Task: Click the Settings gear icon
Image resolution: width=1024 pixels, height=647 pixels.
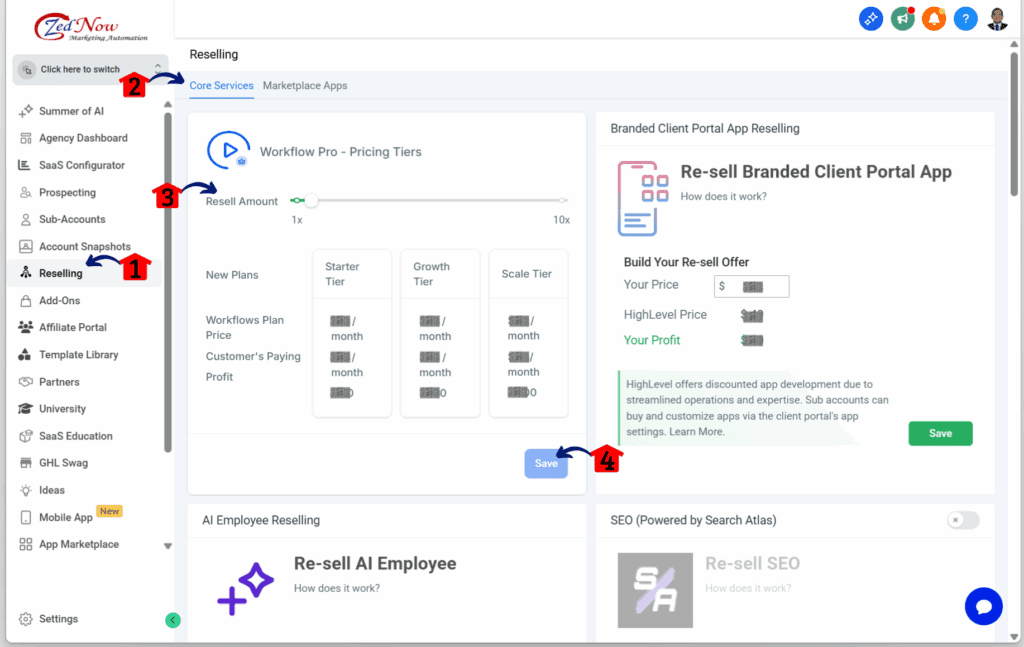Action: tap(25, 619)
